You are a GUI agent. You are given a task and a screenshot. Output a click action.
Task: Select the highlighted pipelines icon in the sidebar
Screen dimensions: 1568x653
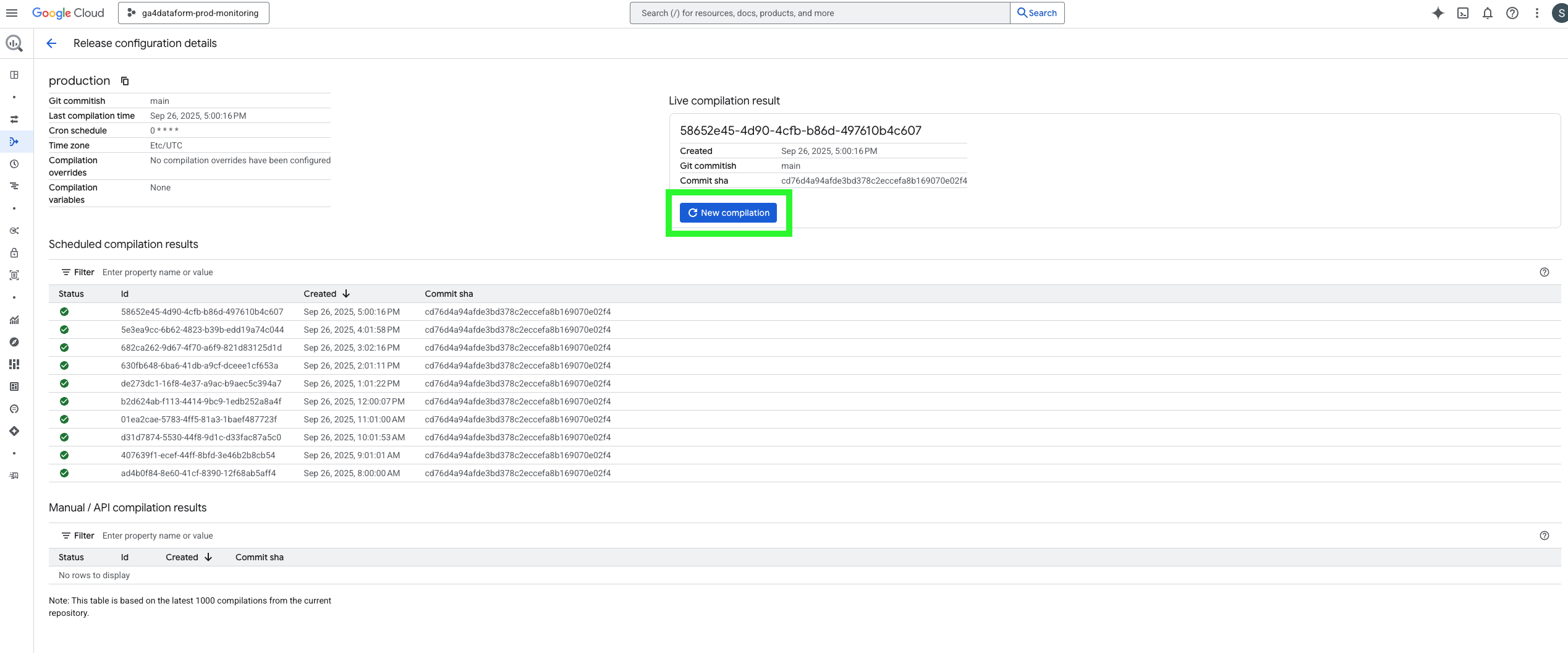(x=14, y=141)
